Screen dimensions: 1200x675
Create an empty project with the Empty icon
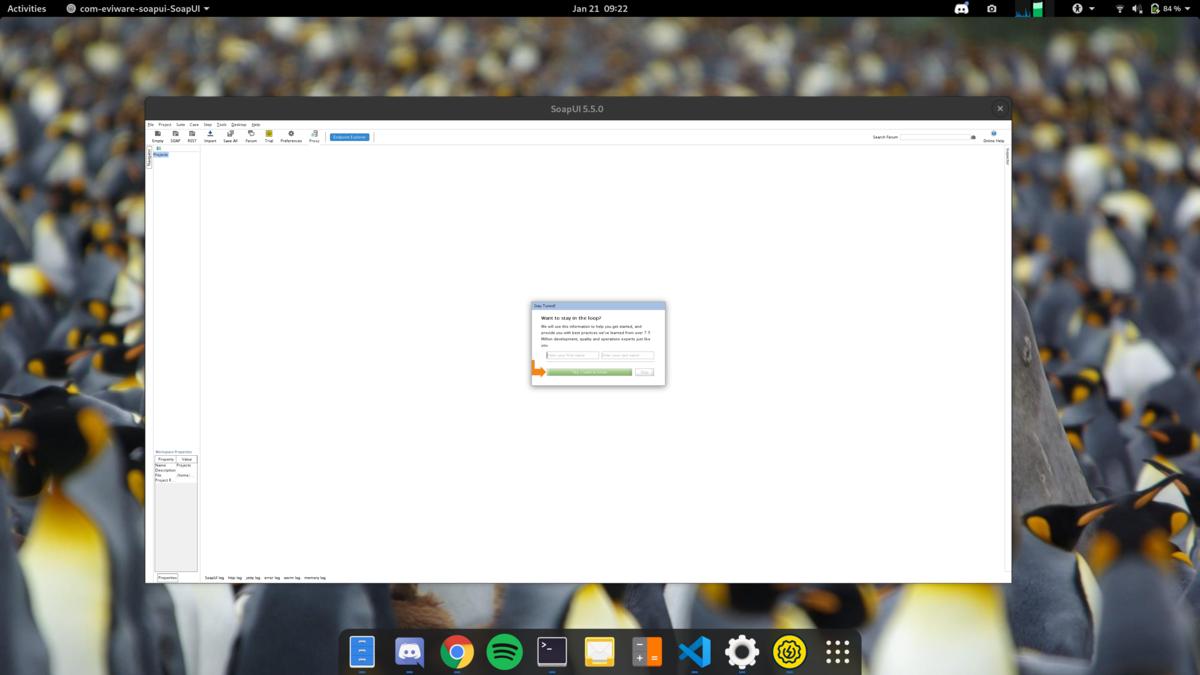pos(158,136)
